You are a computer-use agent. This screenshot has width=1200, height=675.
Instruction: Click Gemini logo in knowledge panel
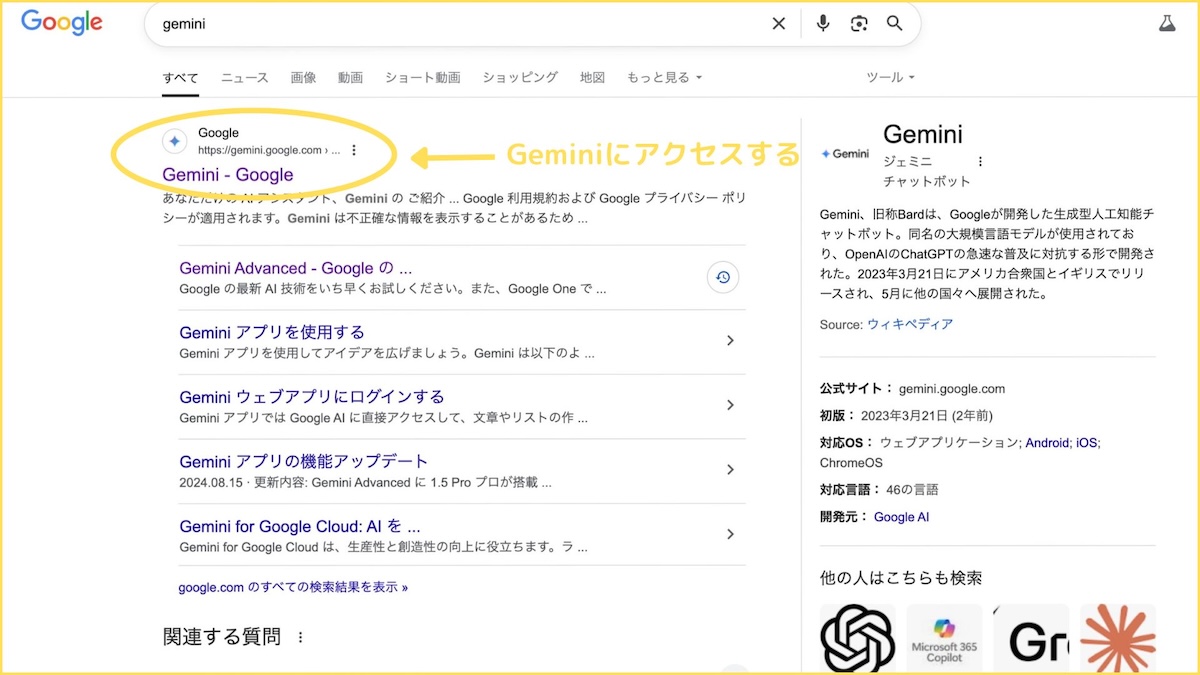point(845,154)
